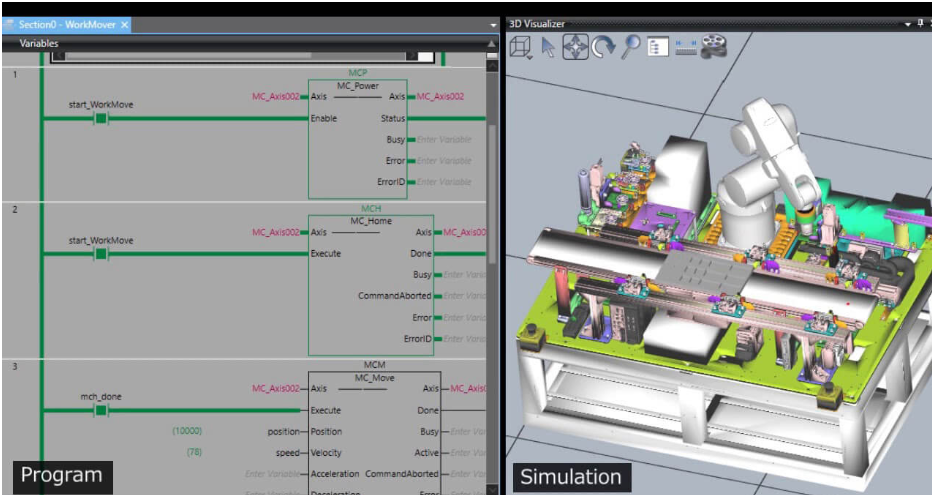Select rung number 1
The width and height of the screenshot is (932, 495).
(x=15, y=74)
